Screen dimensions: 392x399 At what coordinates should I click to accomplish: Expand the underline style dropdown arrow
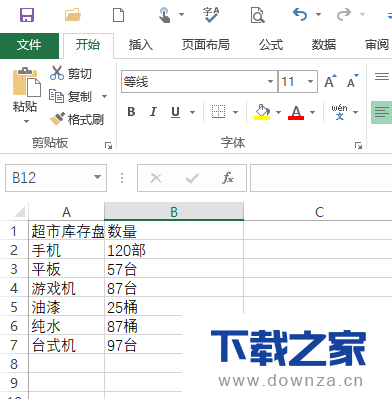tap(192, 112)
